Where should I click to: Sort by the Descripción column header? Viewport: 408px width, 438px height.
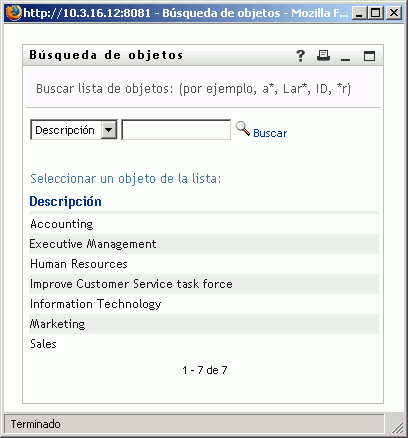[x=65, y=202]
